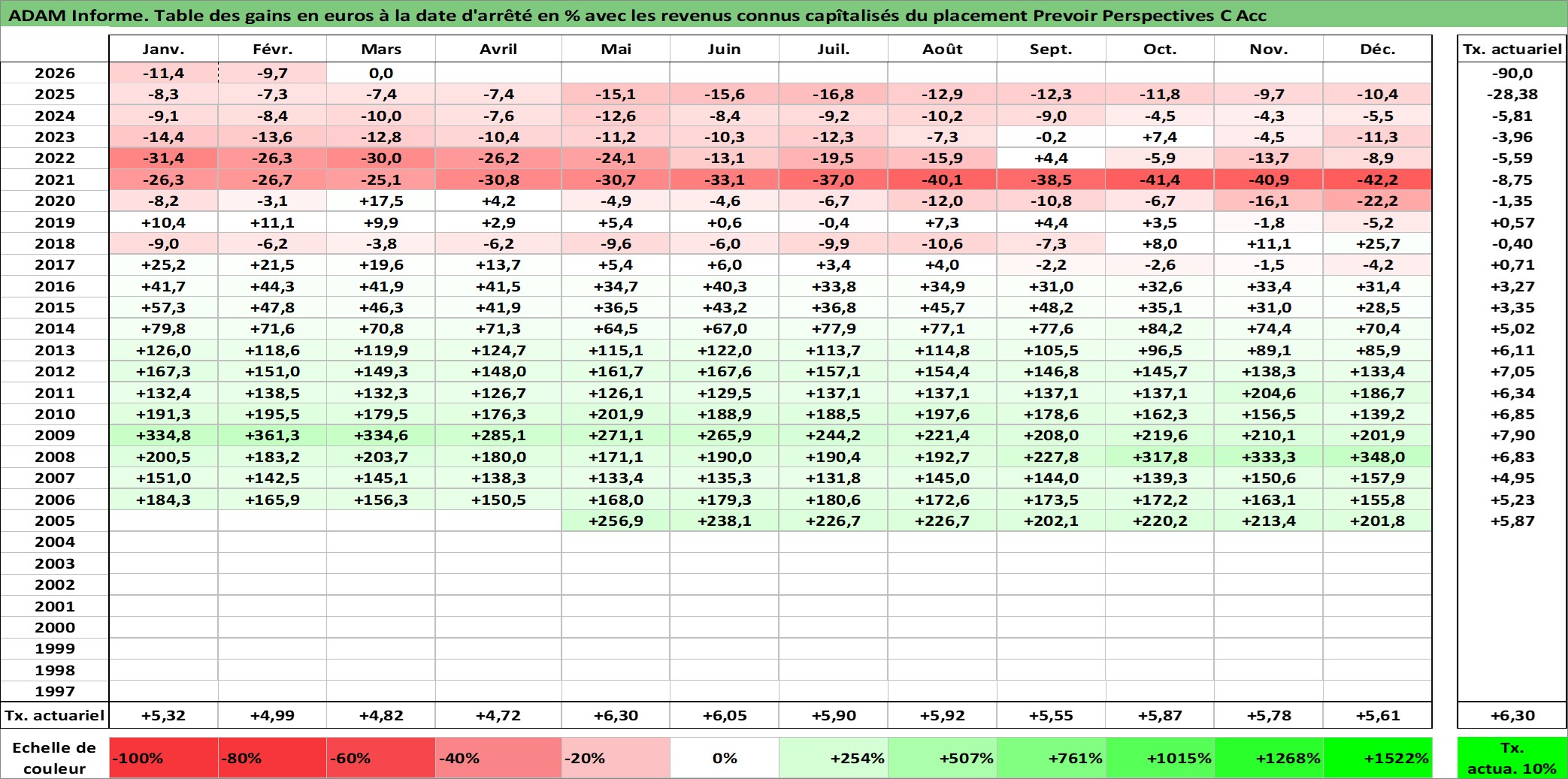Click the -31,4 cell in January 2022

[x=163, y=158]
